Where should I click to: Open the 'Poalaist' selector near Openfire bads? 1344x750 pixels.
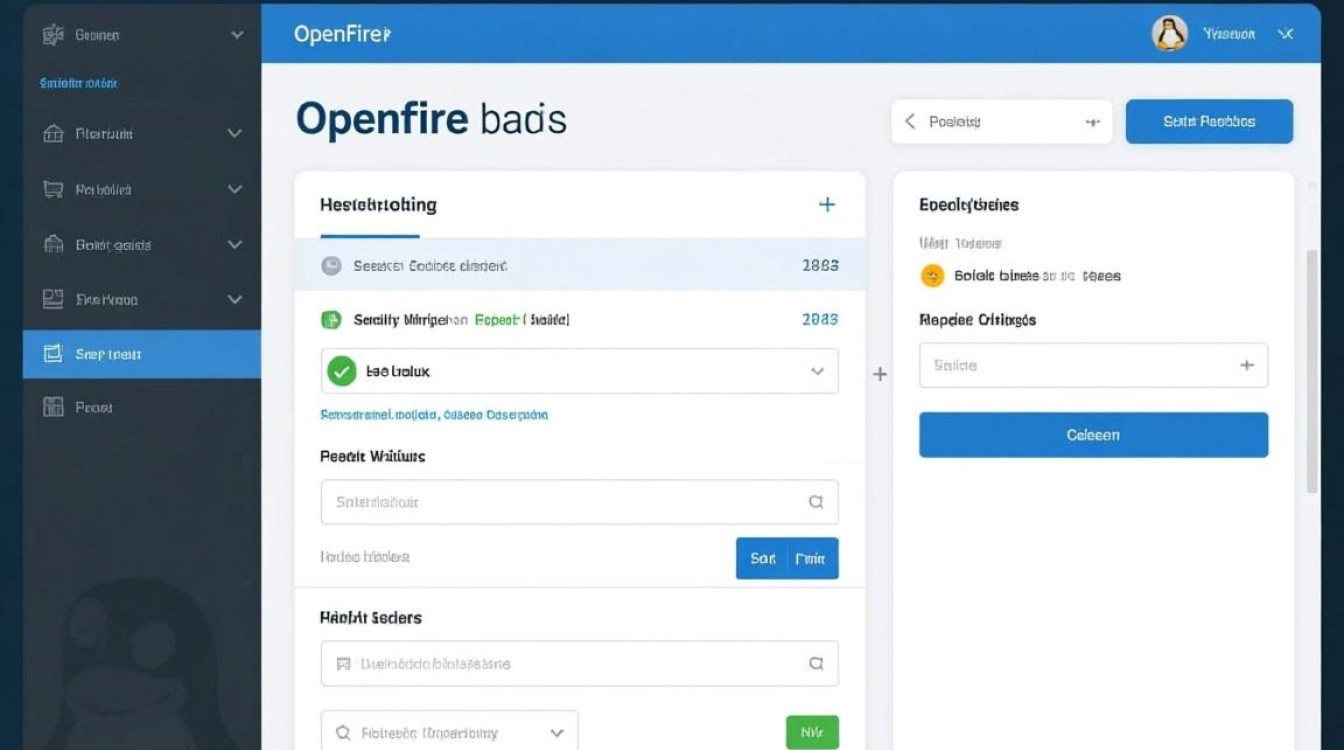click(x=1001, y=121)
